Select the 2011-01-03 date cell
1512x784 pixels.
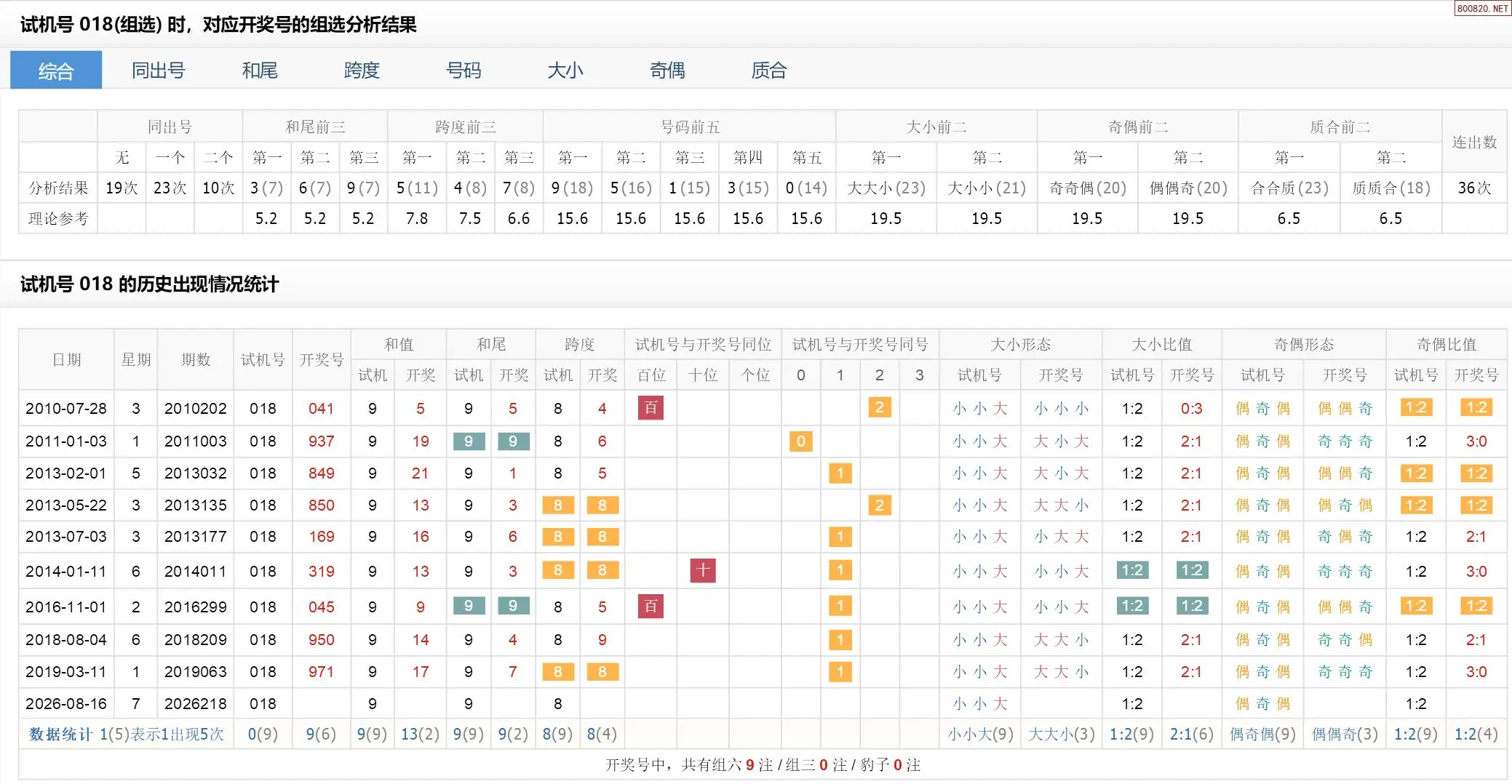coord(66,441)
